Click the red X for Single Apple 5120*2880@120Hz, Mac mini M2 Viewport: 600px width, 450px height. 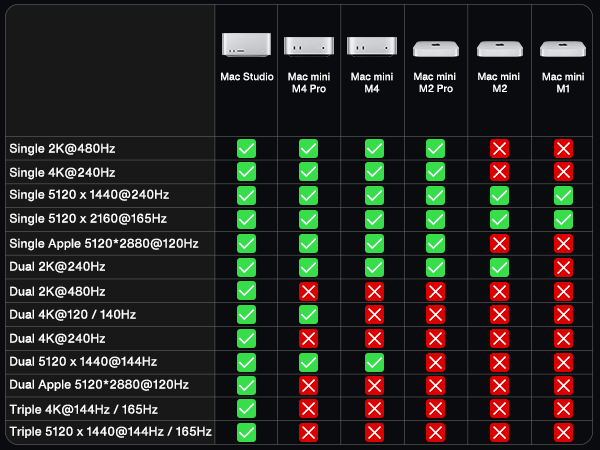(x=499, y=243)
